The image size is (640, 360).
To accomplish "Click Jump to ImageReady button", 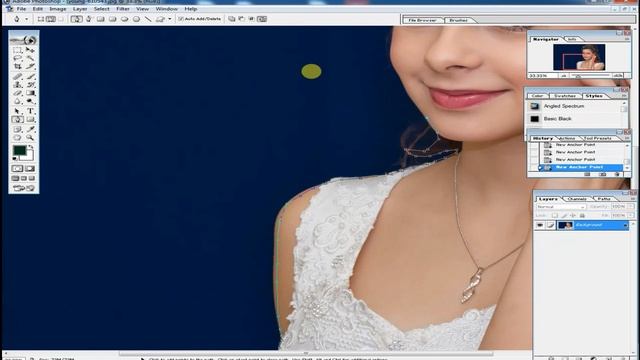I will pos(24,188).
